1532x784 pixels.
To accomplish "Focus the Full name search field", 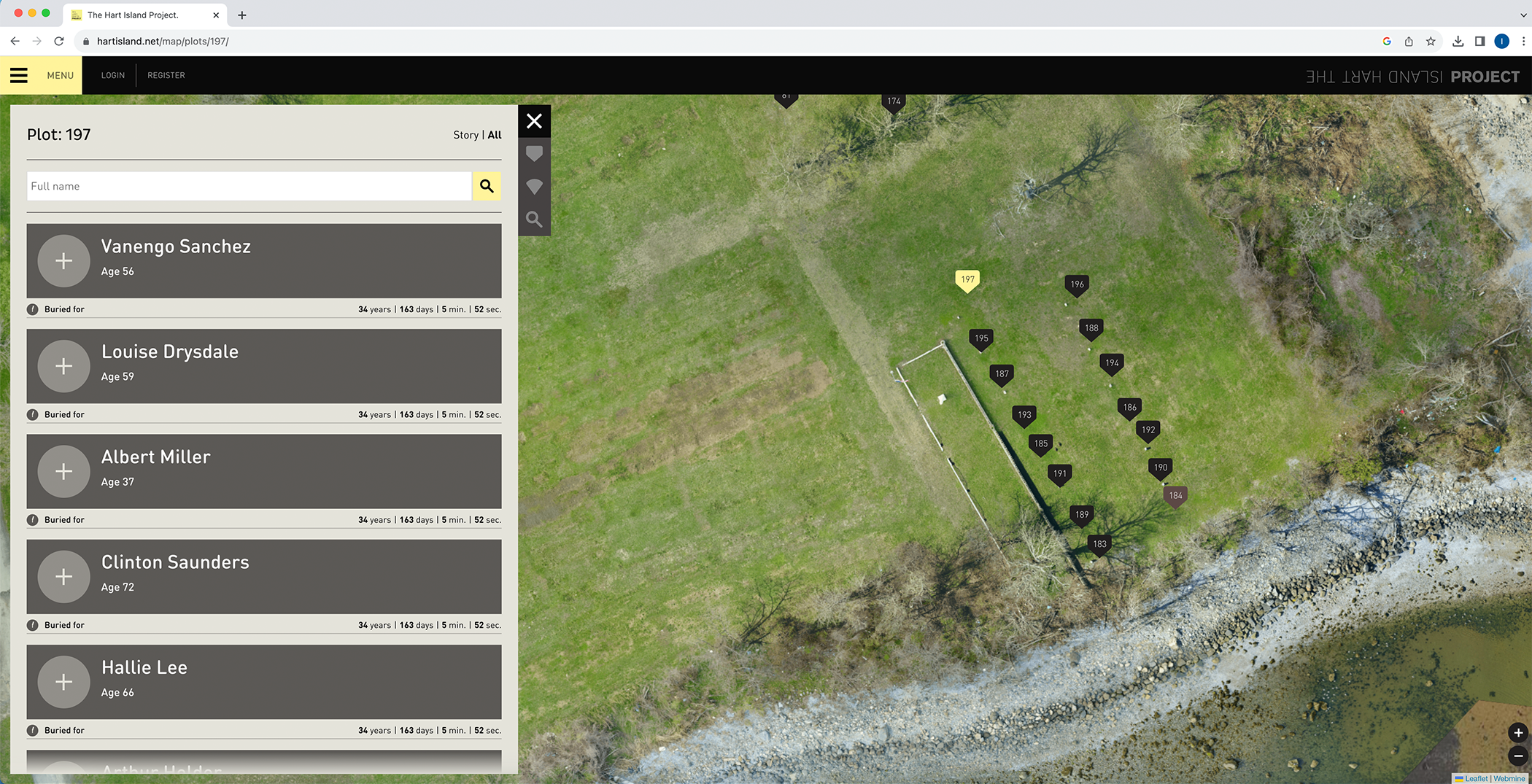I will click(249, 186).
